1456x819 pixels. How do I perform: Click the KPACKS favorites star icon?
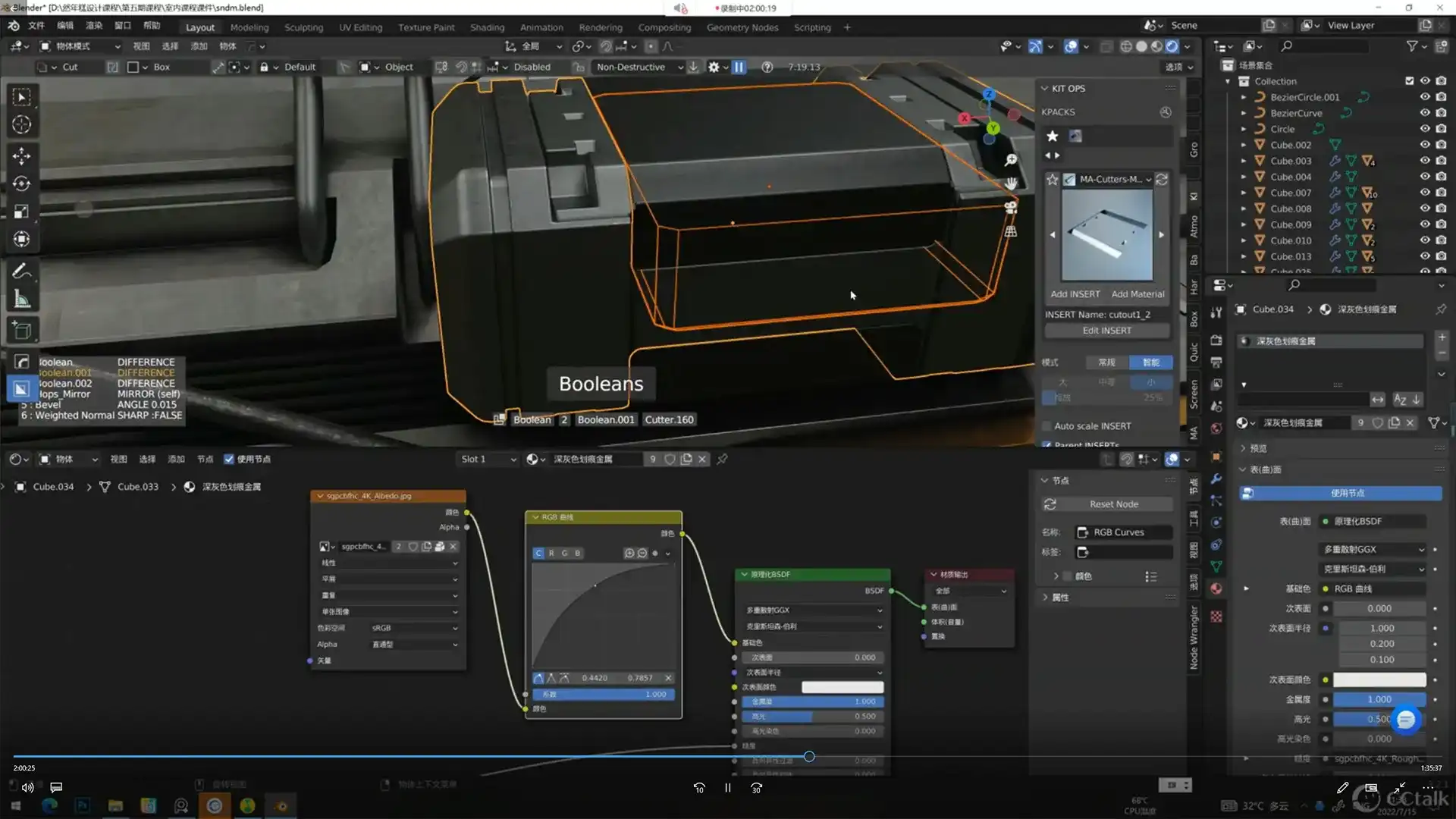coord(1053,136)
